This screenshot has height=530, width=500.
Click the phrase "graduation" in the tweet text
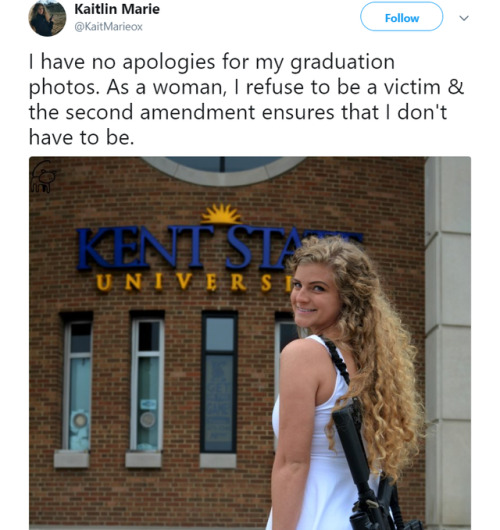click(x=342, y=62)
